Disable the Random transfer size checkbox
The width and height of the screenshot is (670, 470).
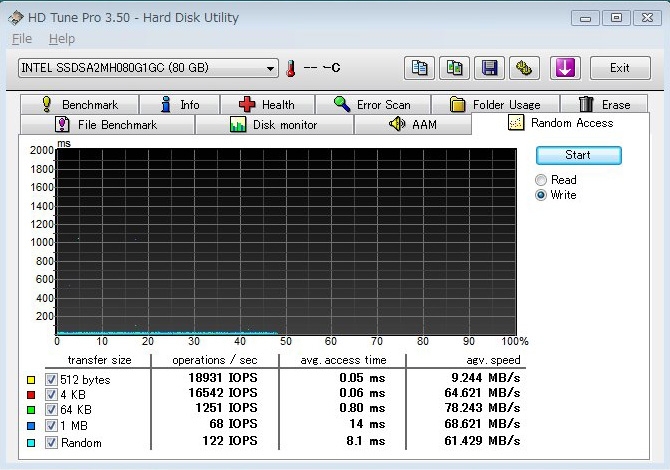(x=51, y=442)
